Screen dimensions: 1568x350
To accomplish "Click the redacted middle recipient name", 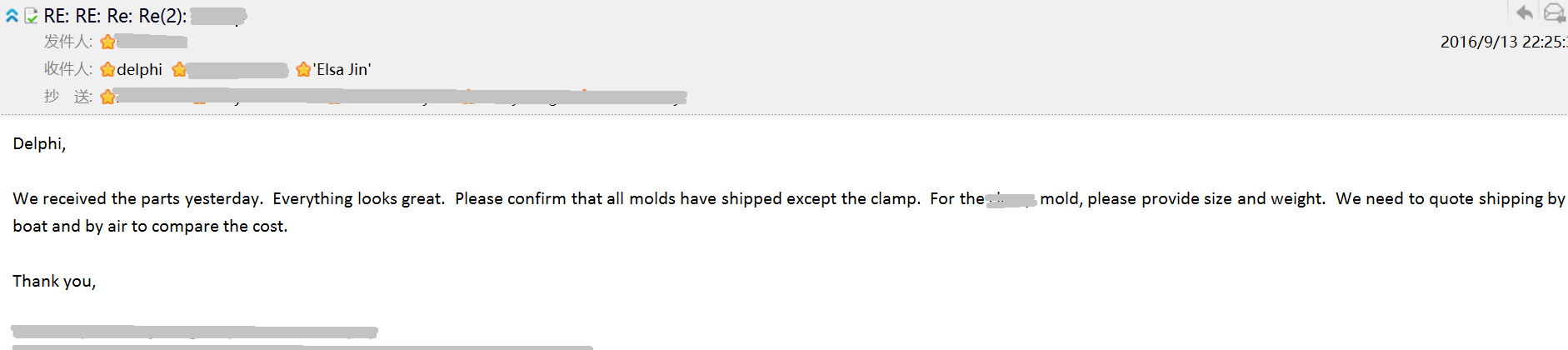I will pyautogui.click(x=238, y=70).
